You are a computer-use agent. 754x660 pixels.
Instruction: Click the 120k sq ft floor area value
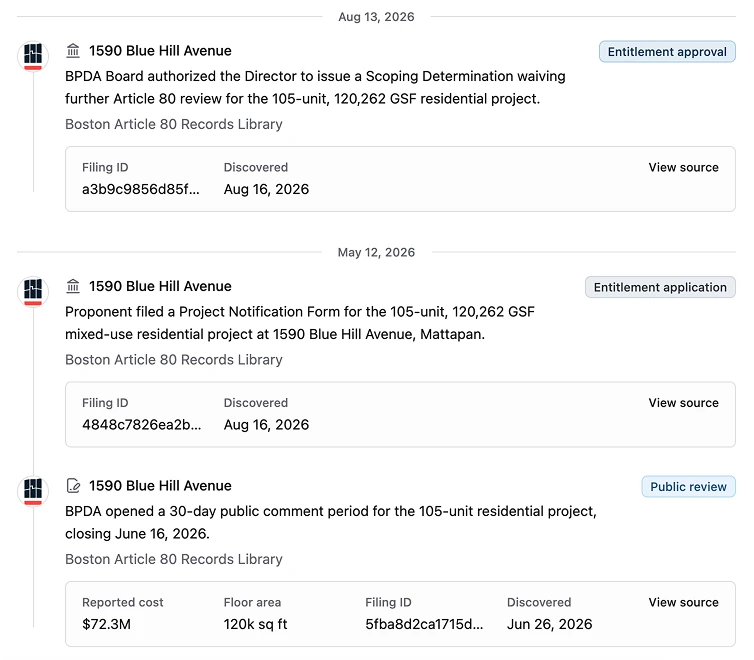(x=255, y=624)
